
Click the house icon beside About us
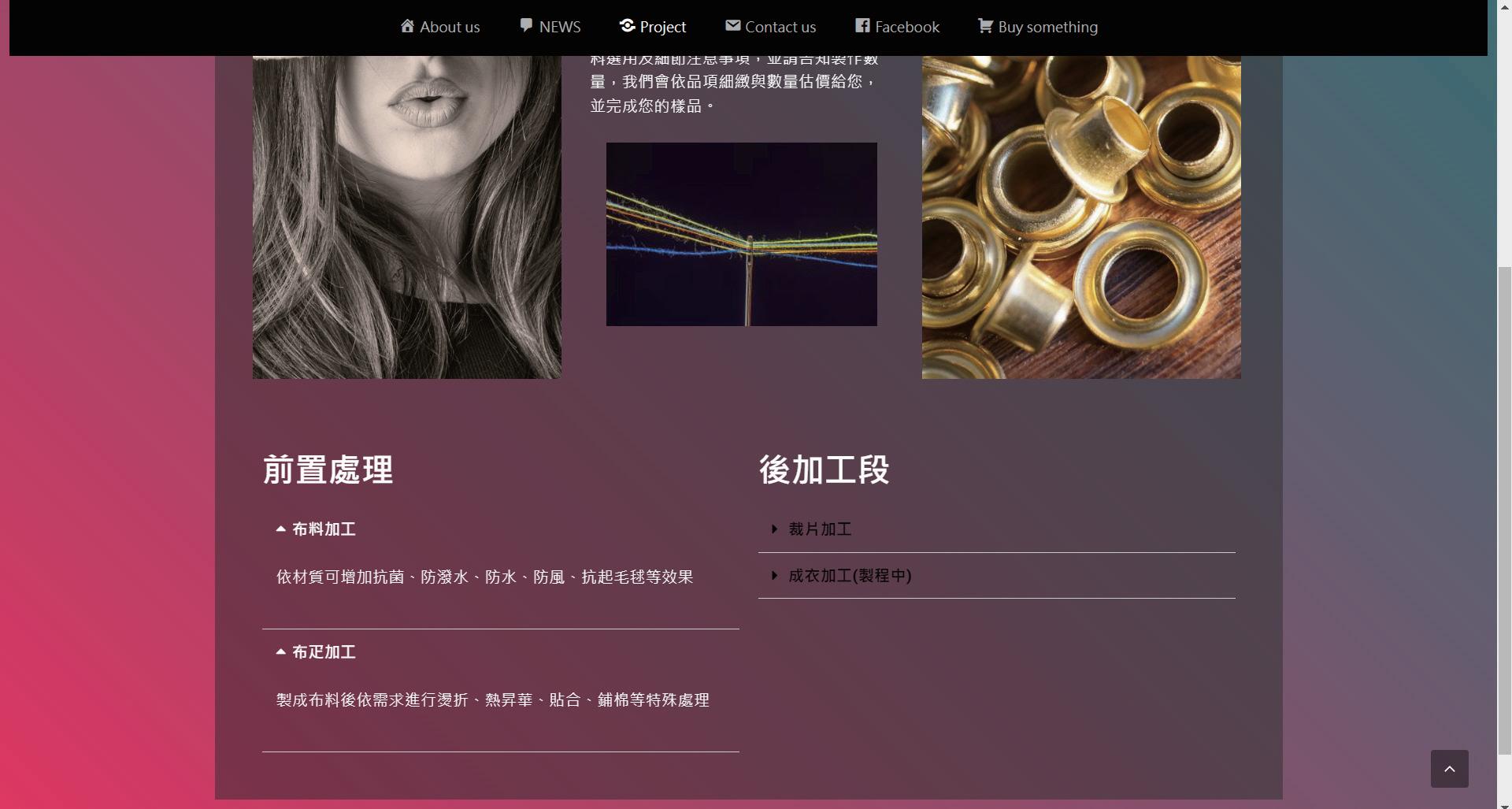[407, 26]
